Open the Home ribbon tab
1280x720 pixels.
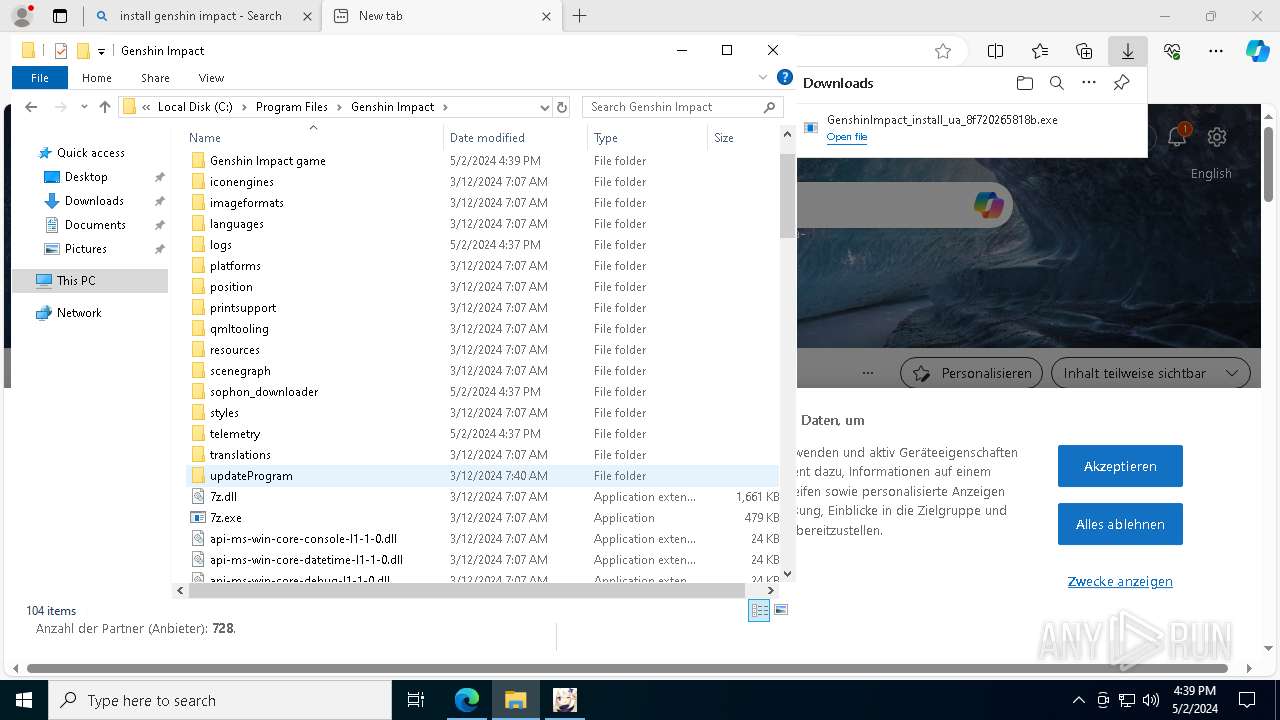(x=97, y=78)
